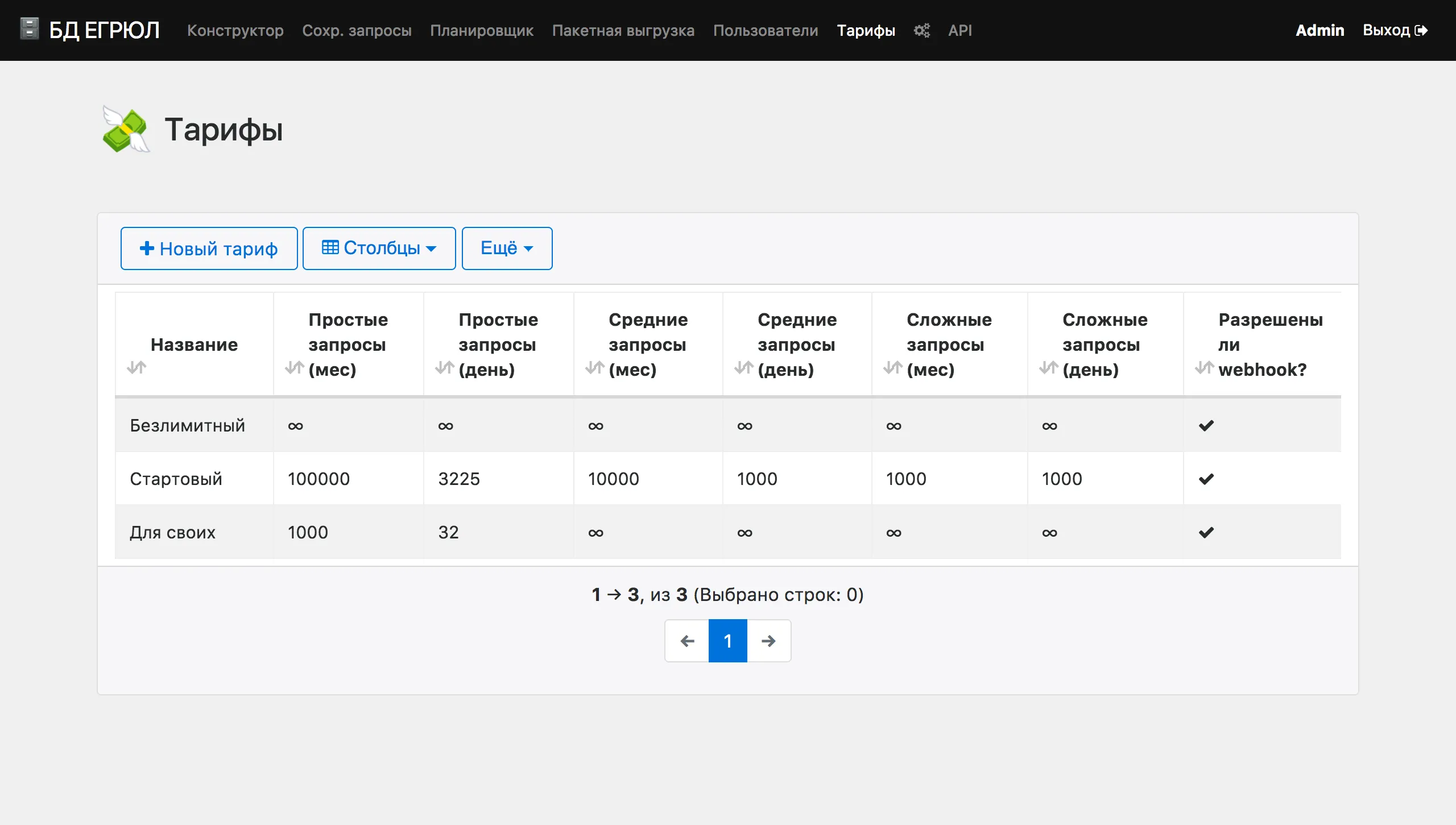
Task: Select page 1 in pagination
Action: [728, 640]
